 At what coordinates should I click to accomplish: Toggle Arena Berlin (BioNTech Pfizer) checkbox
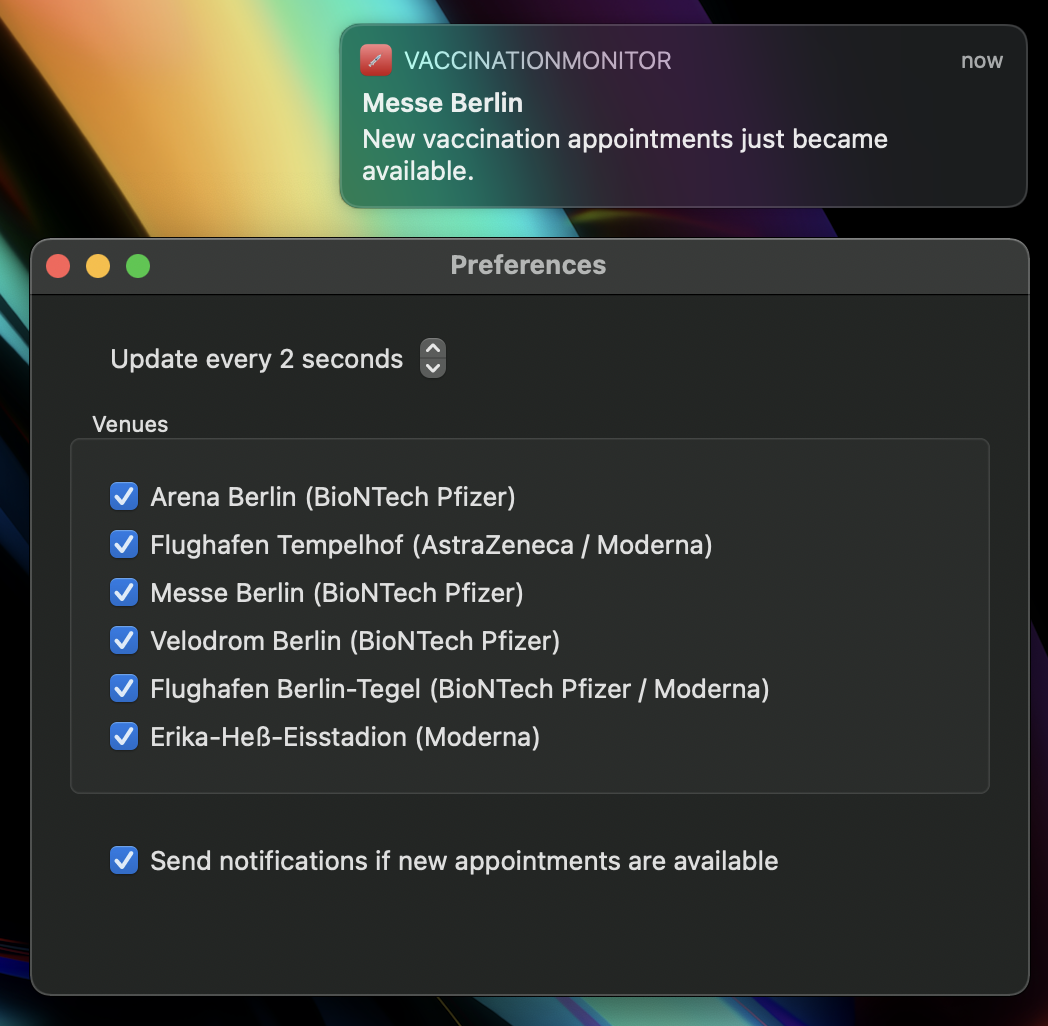click(124, 497)
